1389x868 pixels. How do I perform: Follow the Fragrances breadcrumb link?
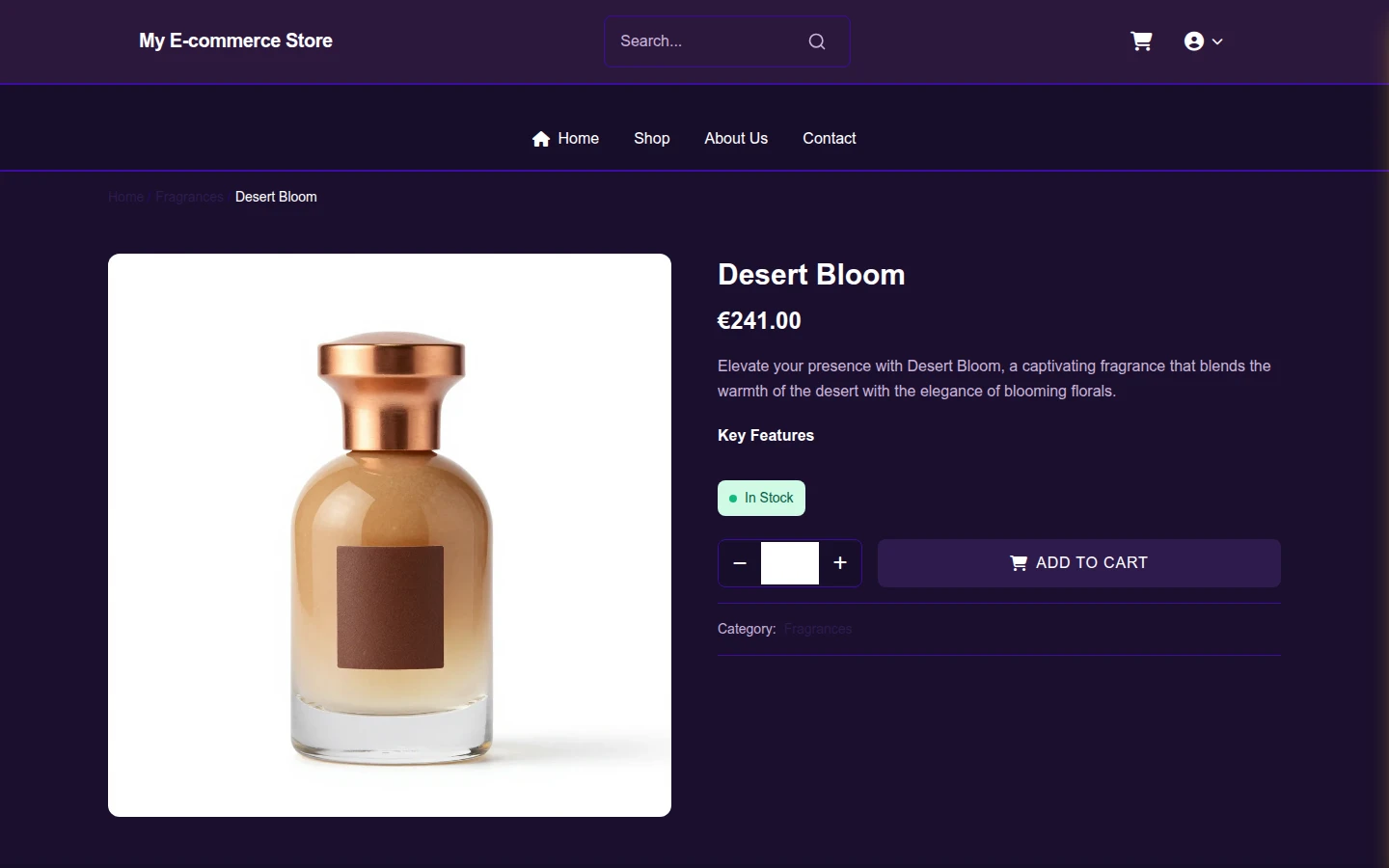tap(189, 197)
